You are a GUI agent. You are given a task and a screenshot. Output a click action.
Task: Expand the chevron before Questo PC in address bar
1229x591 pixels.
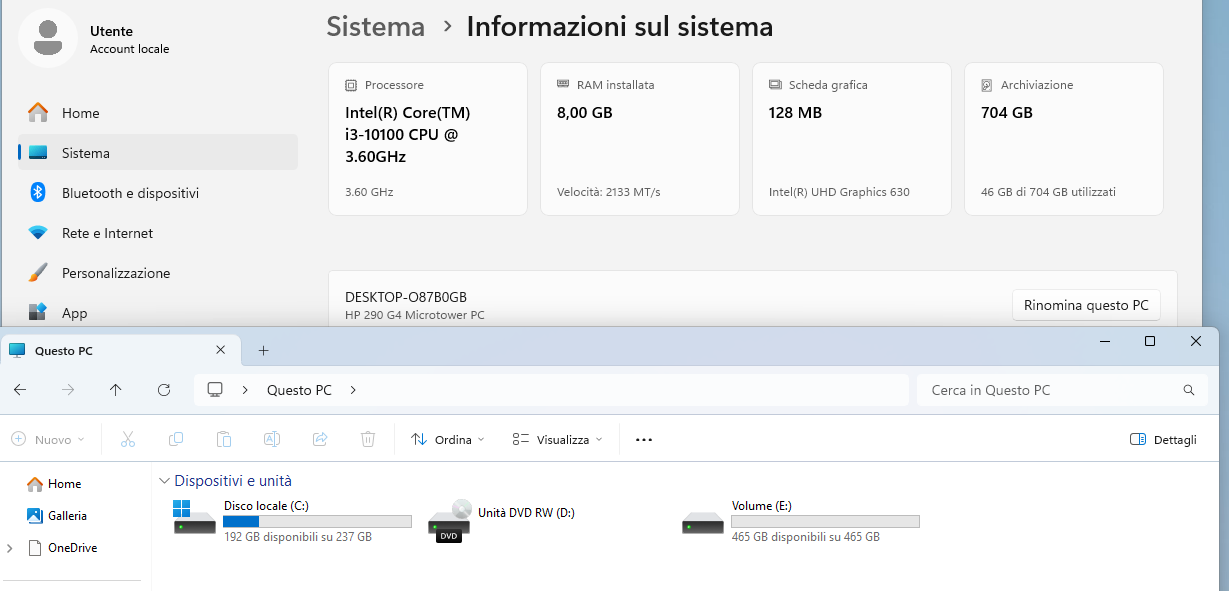pos(246,390)
